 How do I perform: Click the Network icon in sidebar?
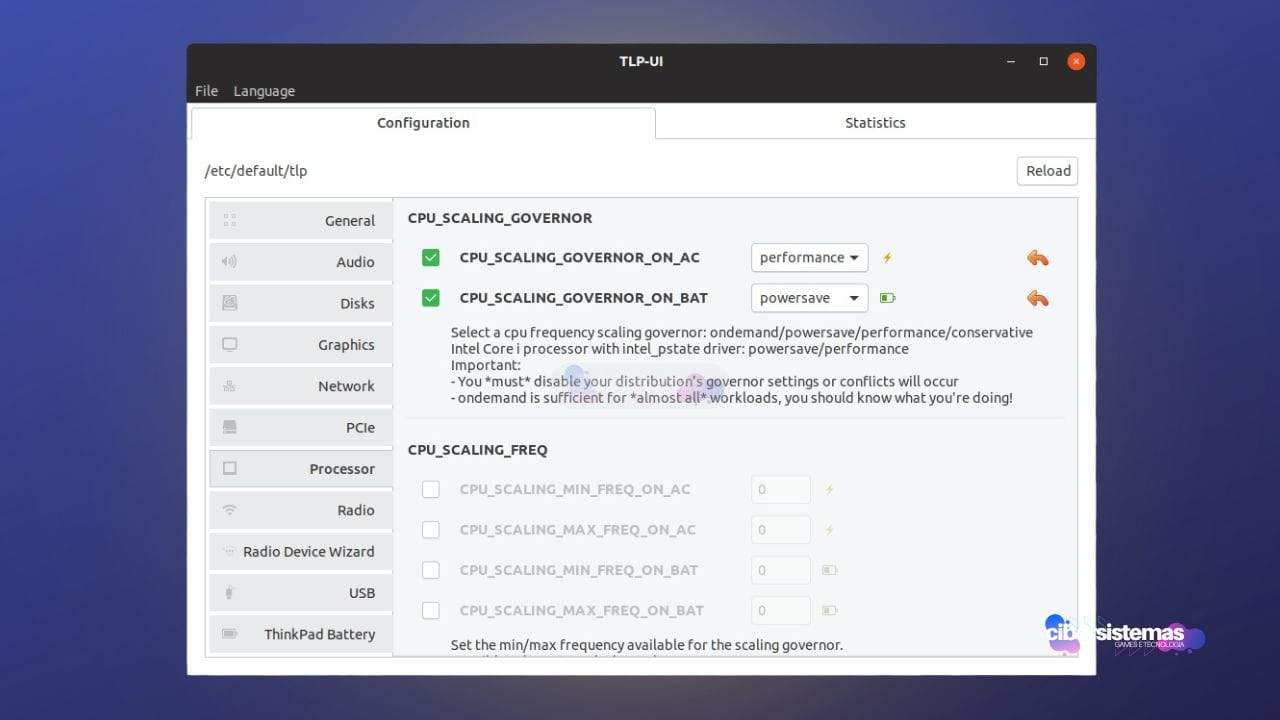230,386
